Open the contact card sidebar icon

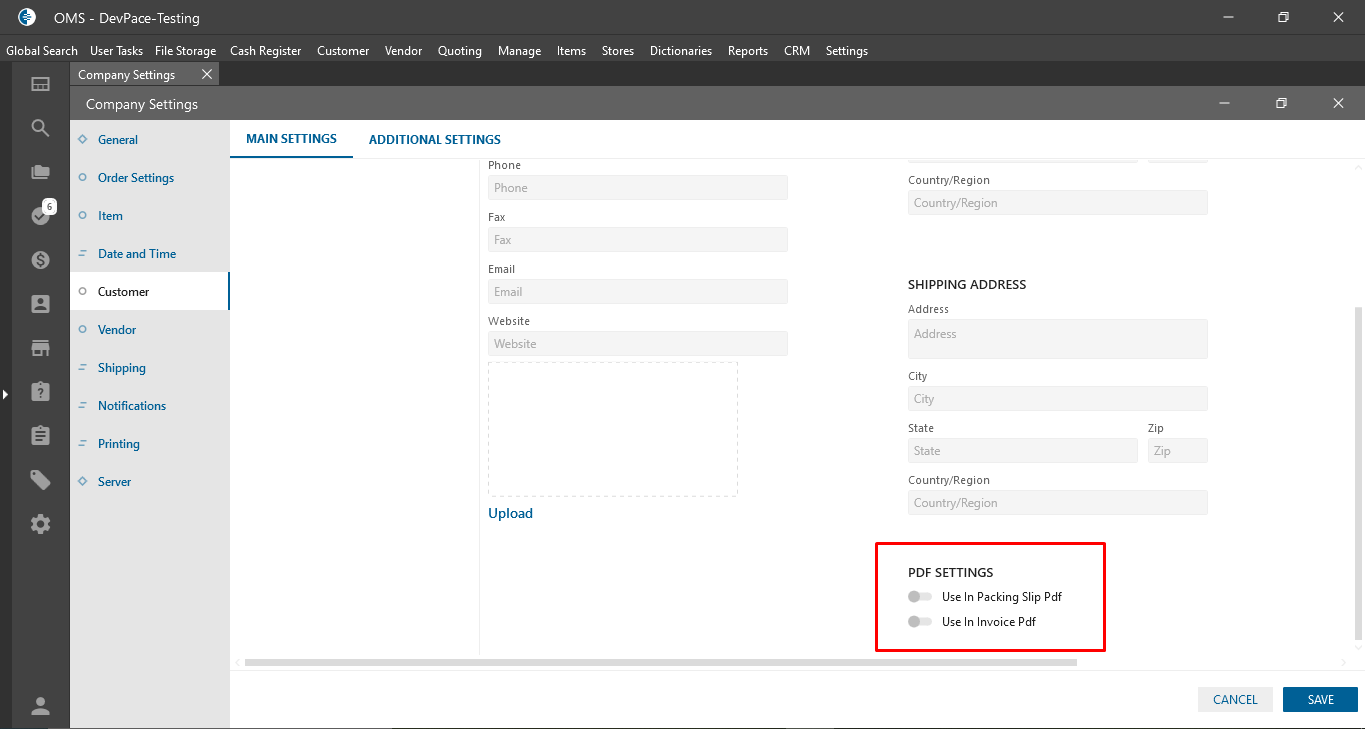tap(40, 304)
